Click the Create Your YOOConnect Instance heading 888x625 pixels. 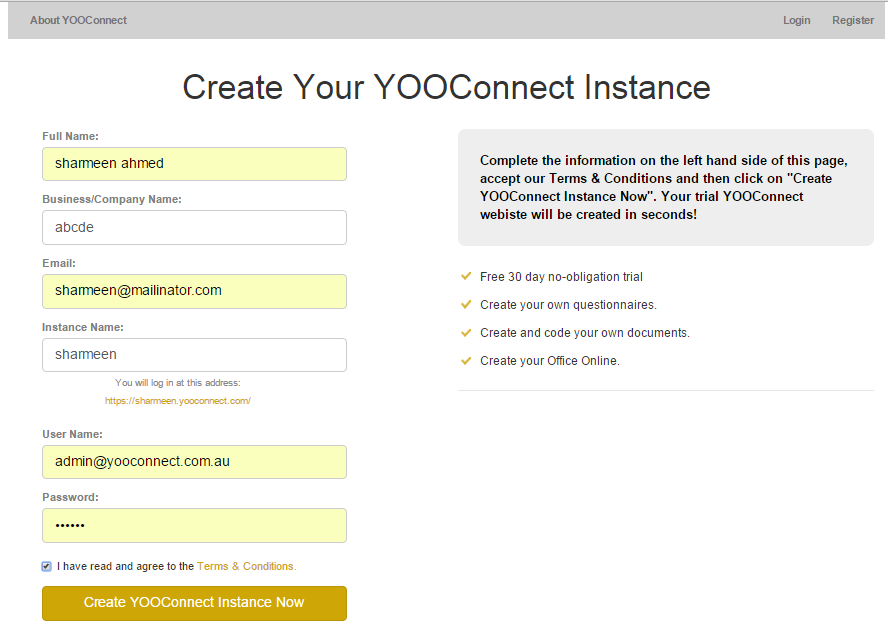click(446, 87)
